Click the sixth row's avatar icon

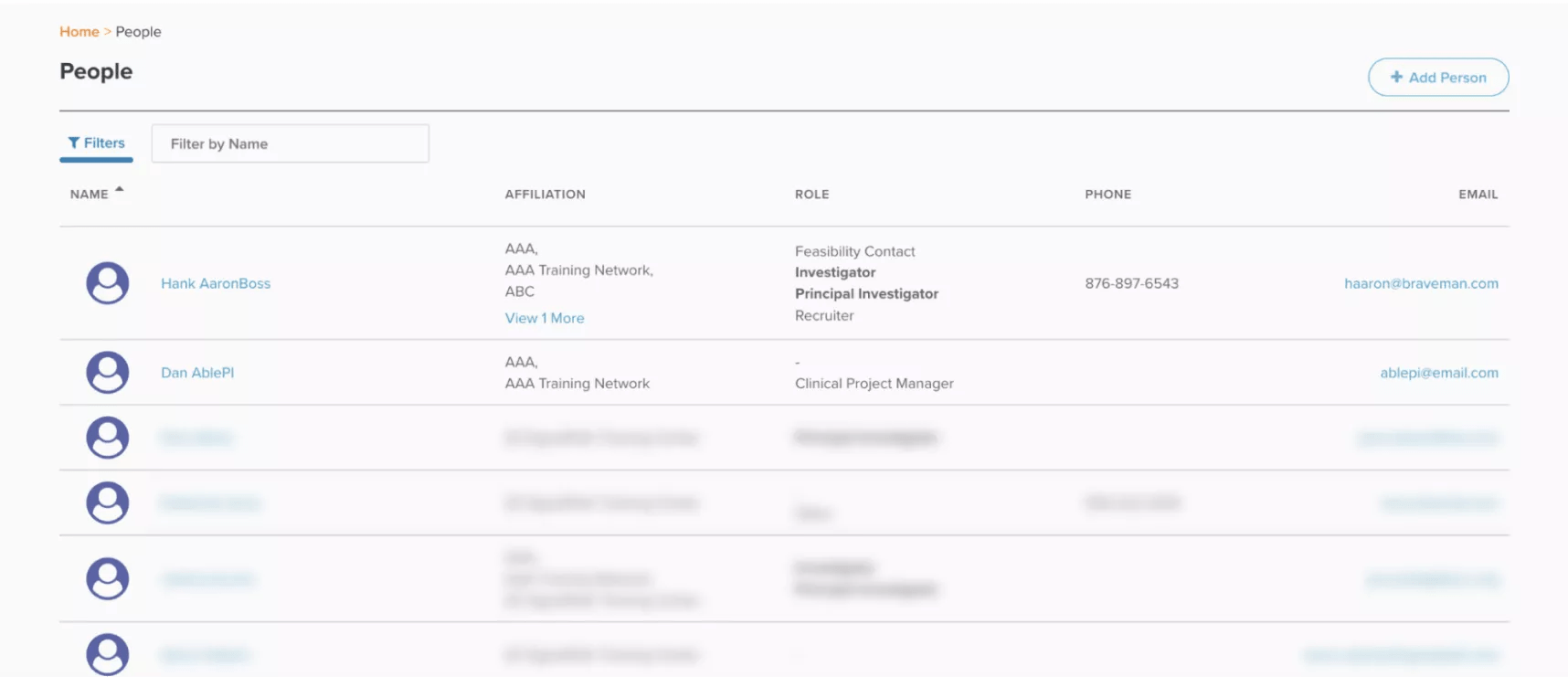pyautogui.click(x=108, y=654)
